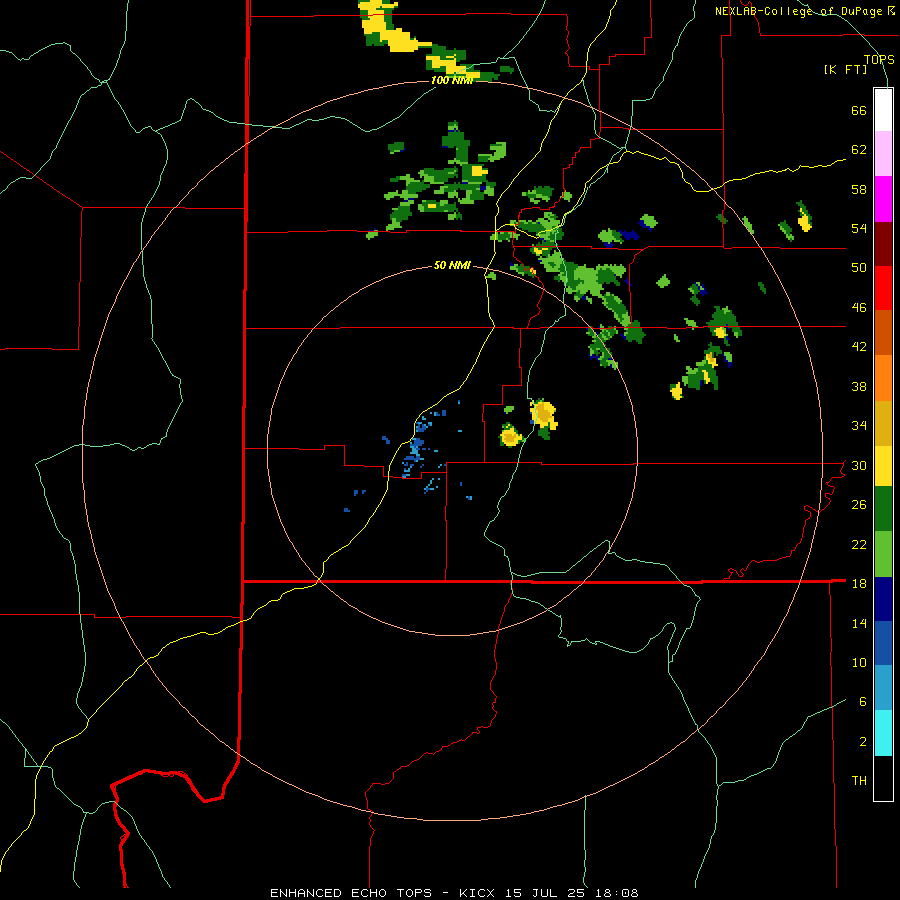Select the navy 14-18 kft legend swatch
Image resolution: width=900 pixels, height=900 pixels.
coord(883,599)
